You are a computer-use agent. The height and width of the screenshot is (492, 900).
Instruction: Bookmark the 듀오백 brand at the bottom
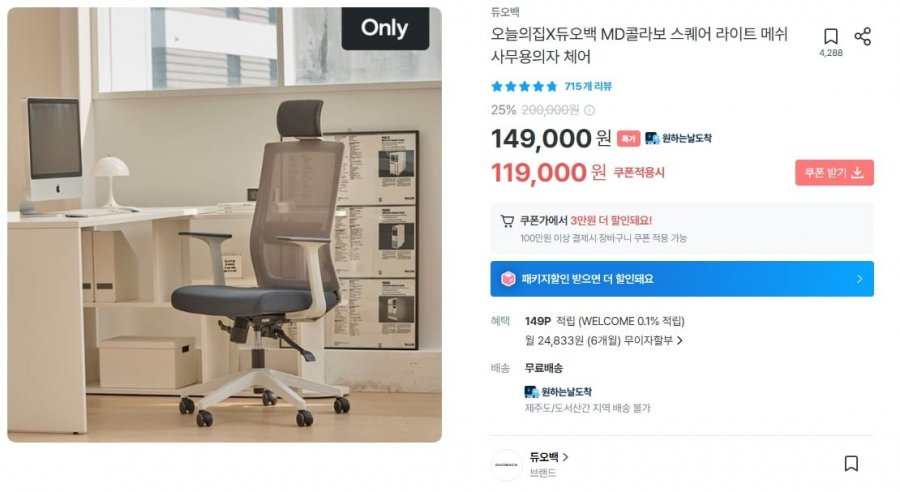(x=851, y=464)
